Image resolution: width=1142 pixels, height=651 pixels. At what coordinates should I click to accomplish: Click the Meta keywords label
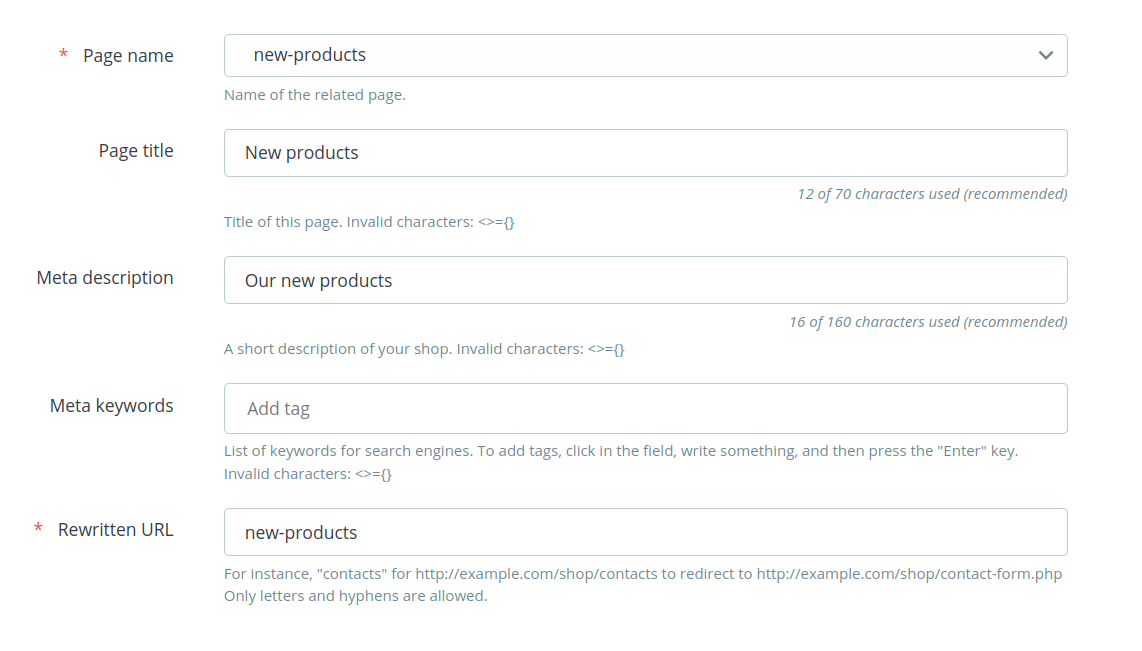pyautogui.click(x=111, y=406)
